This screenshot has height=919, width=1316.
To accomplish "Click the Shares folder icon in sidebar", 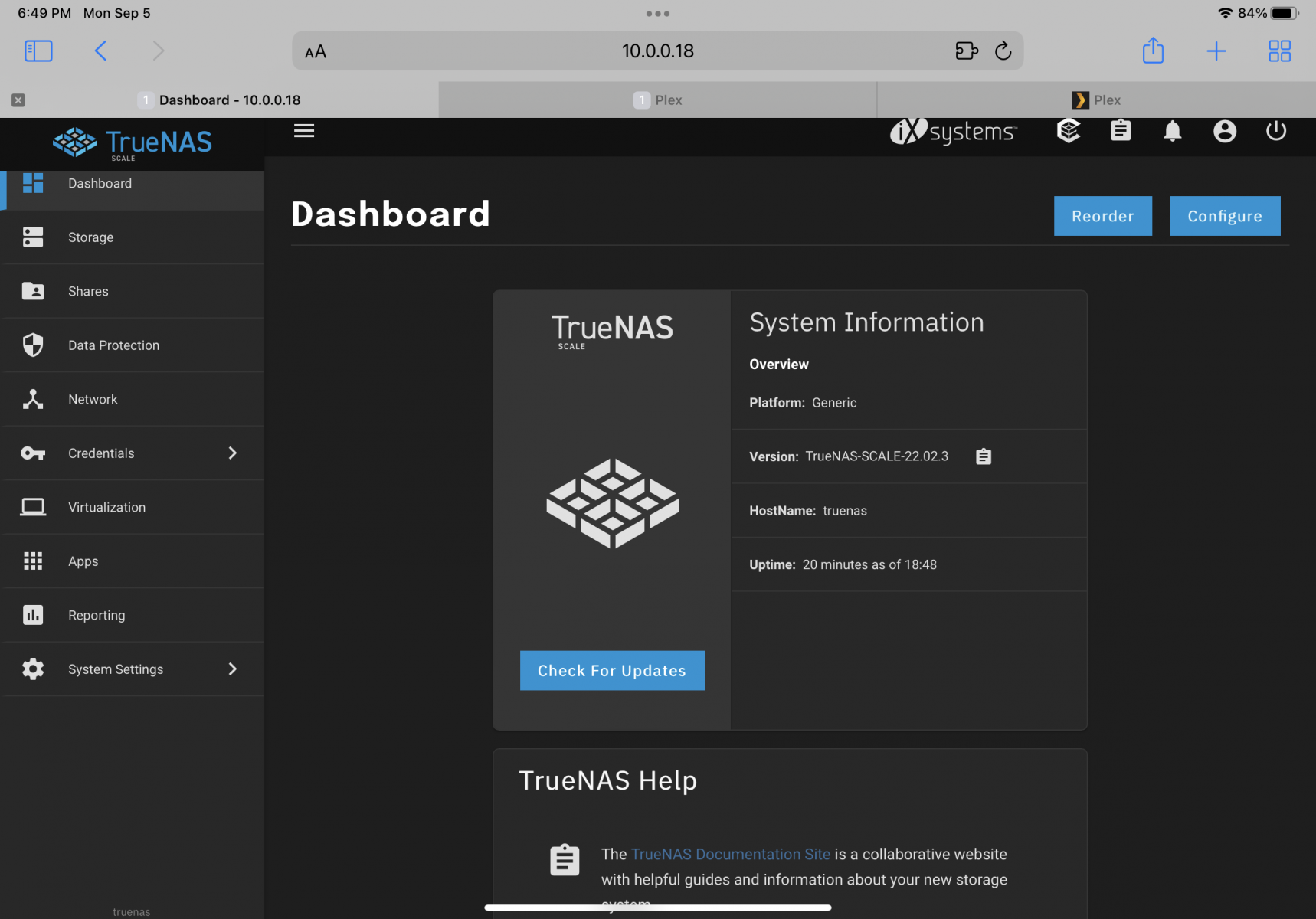I will (33, 291).
